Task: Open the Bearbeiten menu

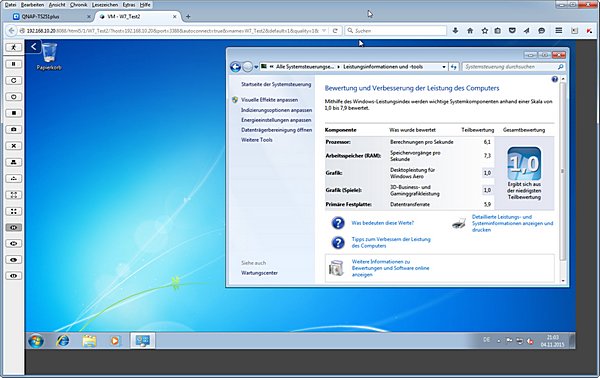Action: (32, 5)
